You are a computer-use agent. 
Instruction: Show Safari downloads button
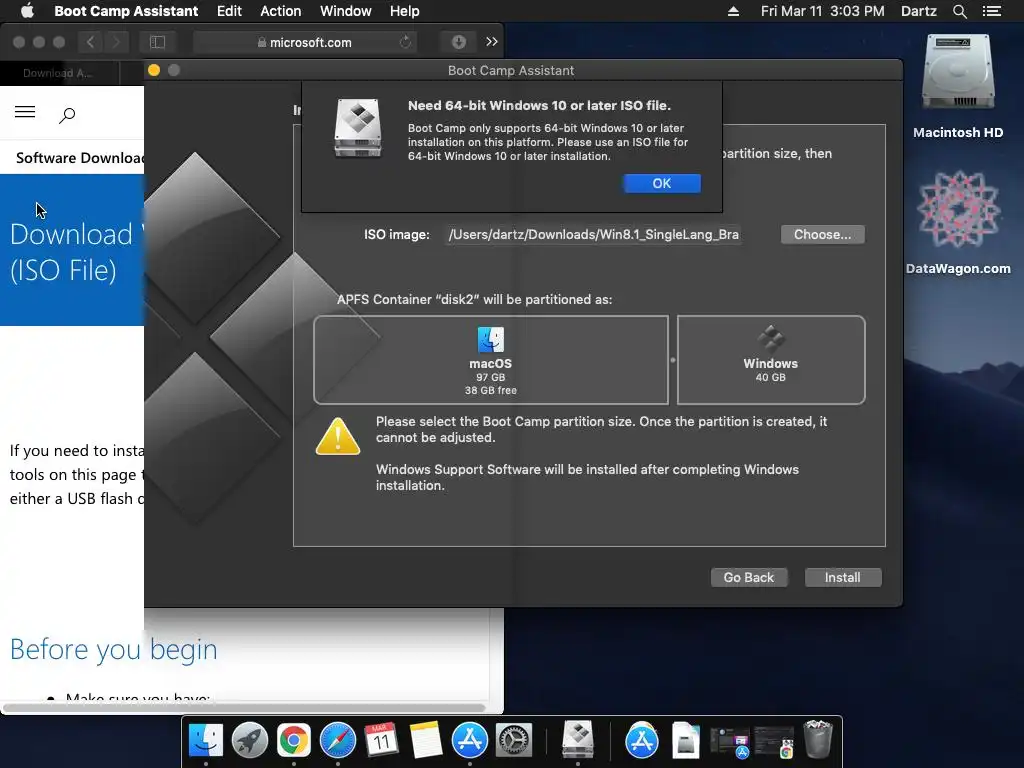458,42
